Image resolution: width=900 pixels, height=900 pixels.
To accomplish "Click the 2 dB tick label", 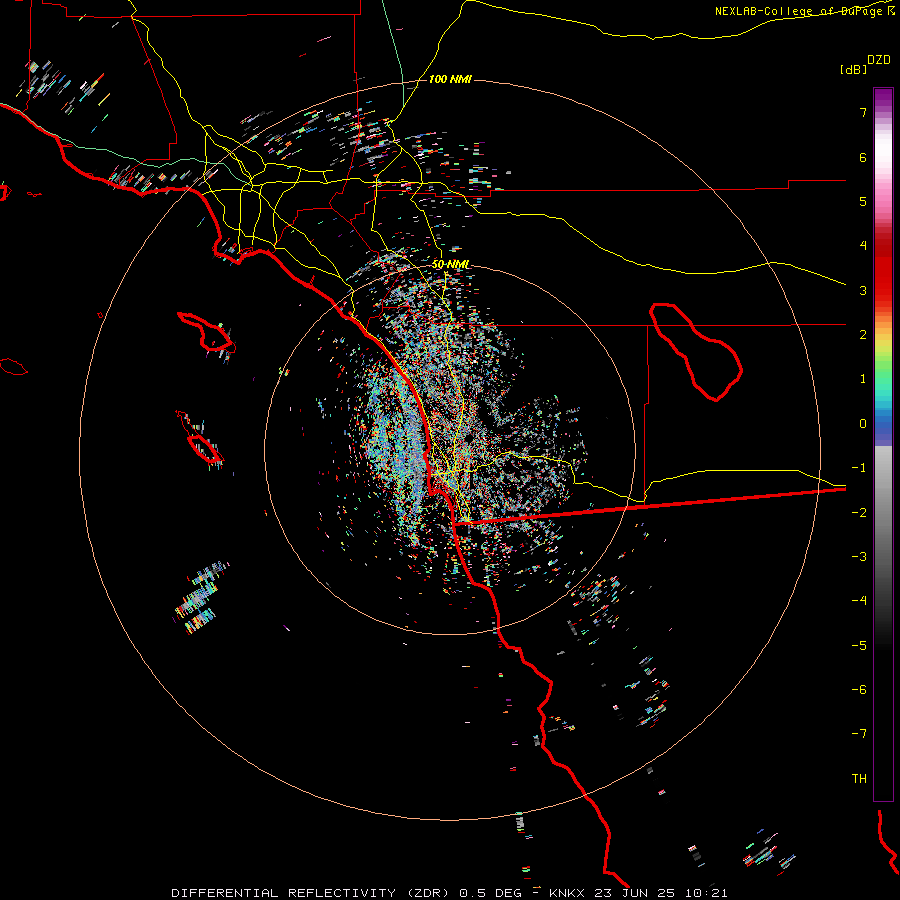I will tap(863, 335).
